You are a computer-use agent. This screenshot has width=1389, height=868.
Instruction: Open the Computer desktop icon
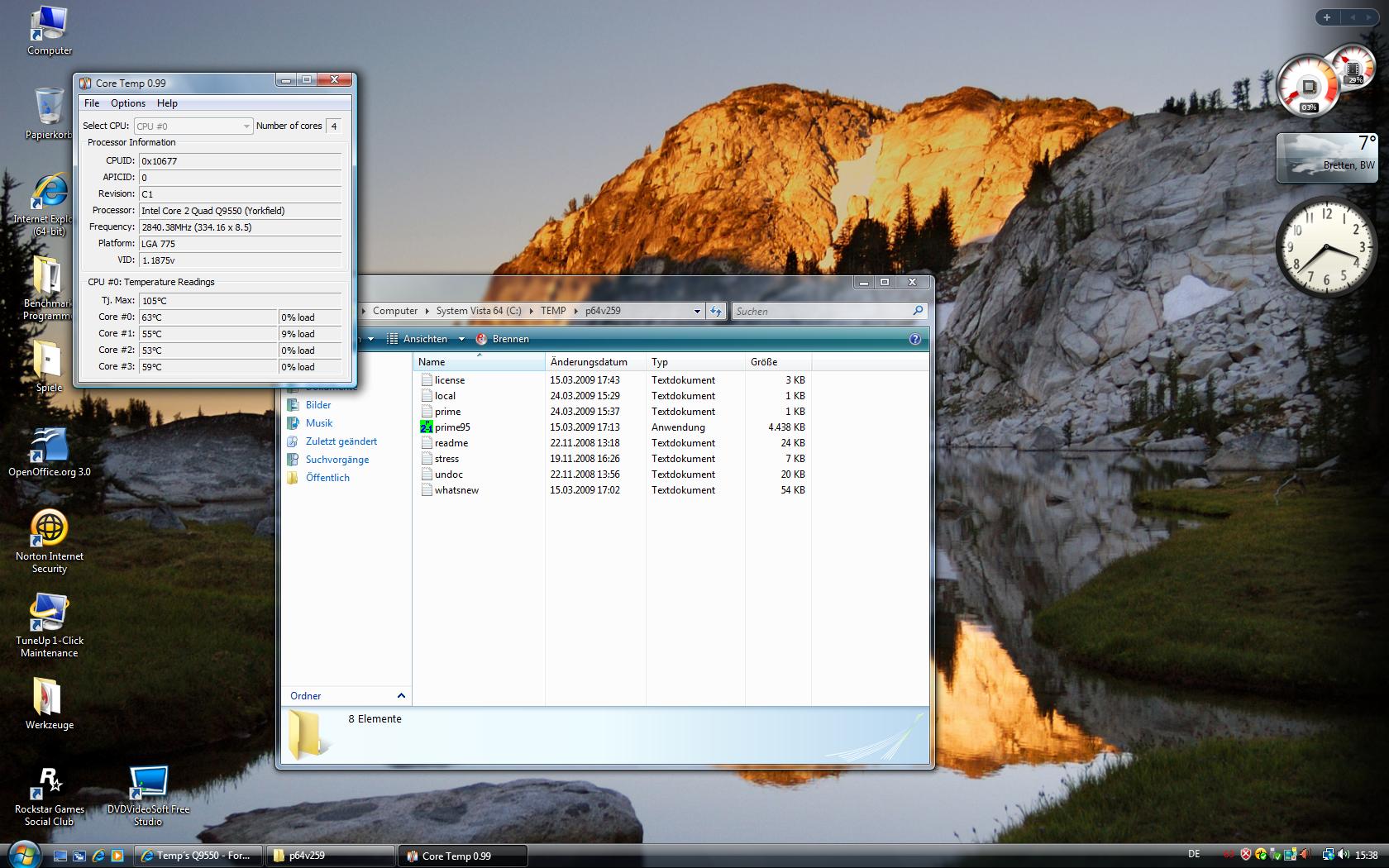point(49,31)
